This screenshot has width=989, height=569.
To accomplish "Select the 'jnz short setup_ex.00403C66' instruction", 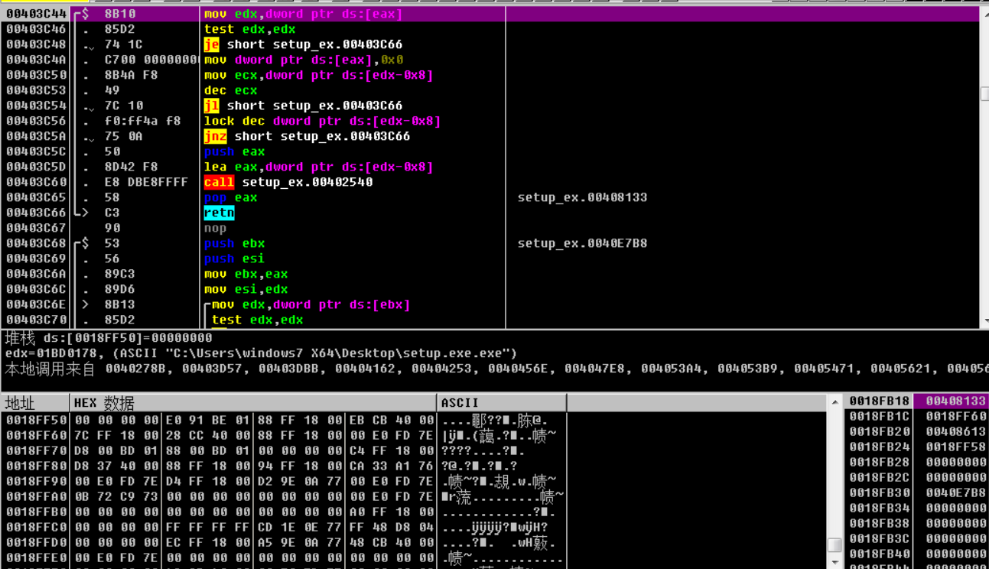I will (x=307, y=136).
